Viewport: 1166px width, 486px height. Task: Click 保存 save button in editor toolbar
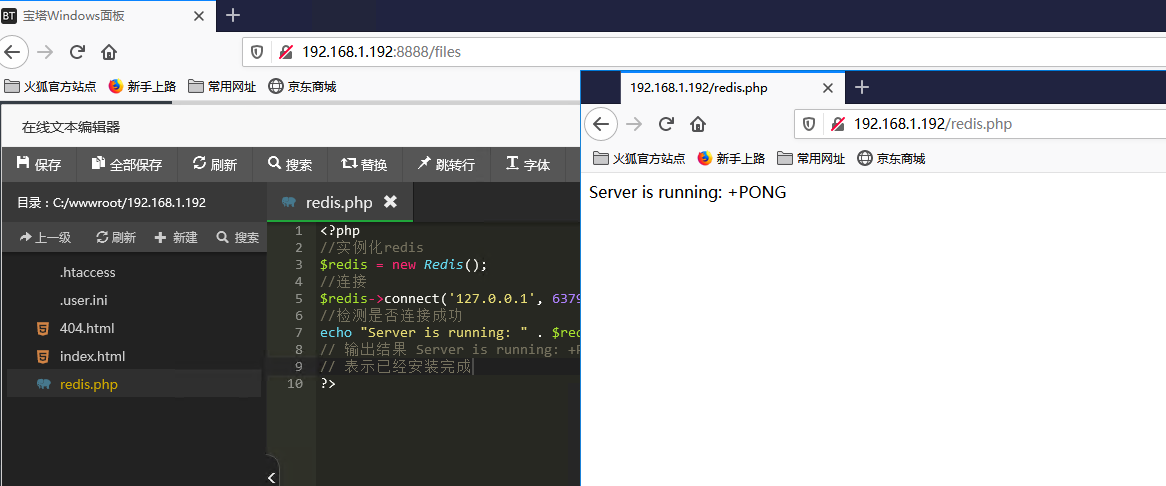[x=39, y=164]
